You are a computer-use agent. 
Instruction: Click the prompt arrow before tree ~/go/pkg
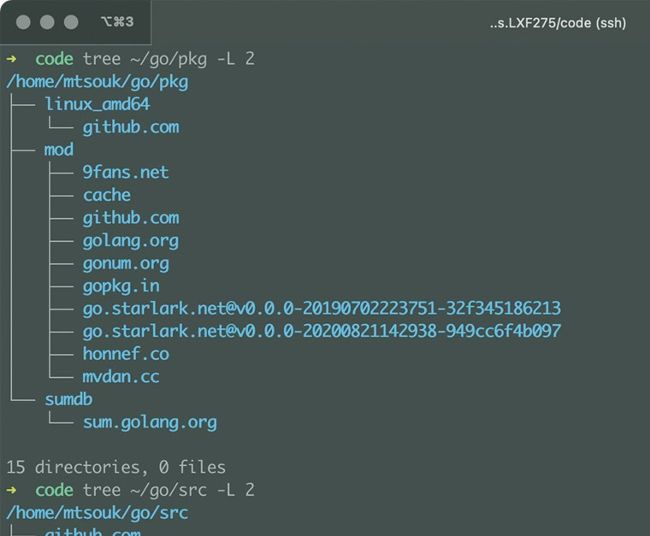click(x=11, y=59)
